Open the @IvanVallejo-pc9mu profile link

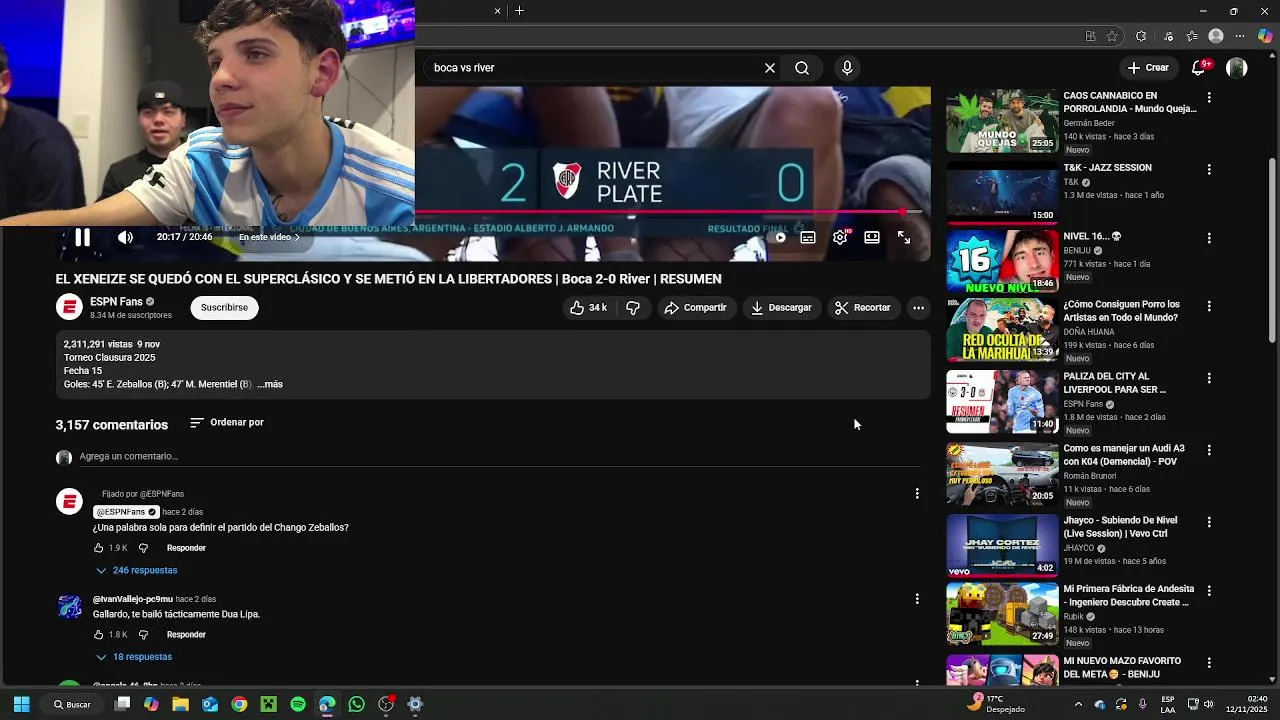point(133,599)
